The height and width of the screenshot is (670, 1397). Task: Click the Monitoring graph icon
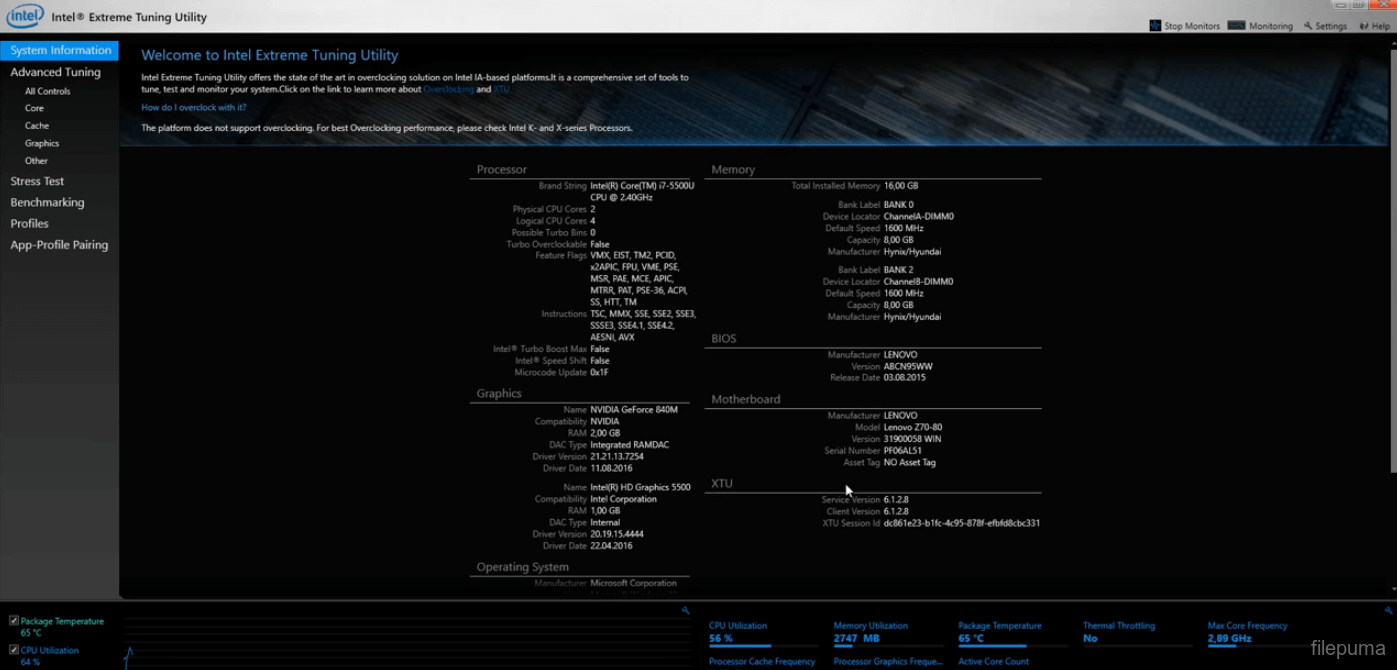(x=1236, y=26)
